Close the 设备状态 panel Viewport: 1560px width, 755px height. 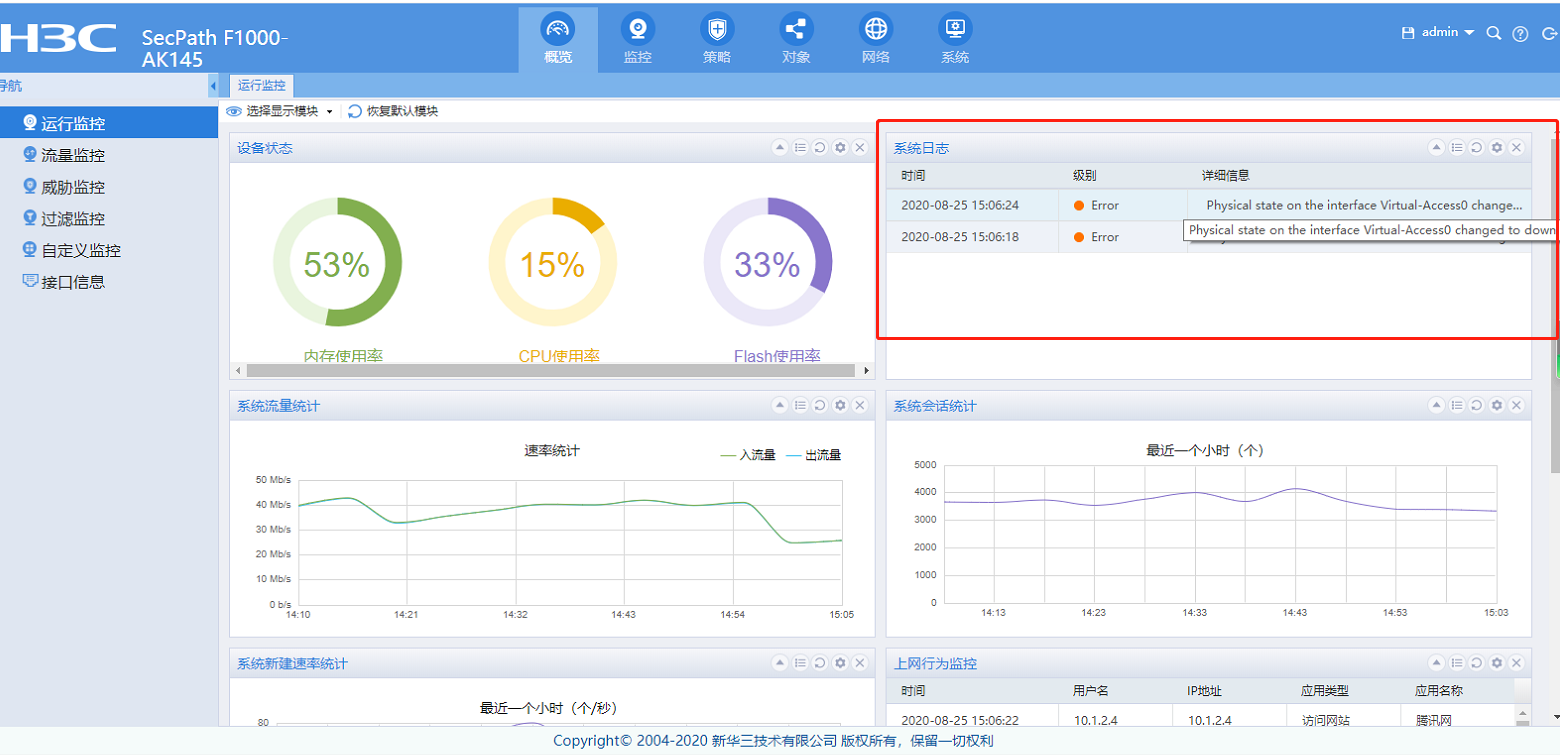click(x=860, y=148)
